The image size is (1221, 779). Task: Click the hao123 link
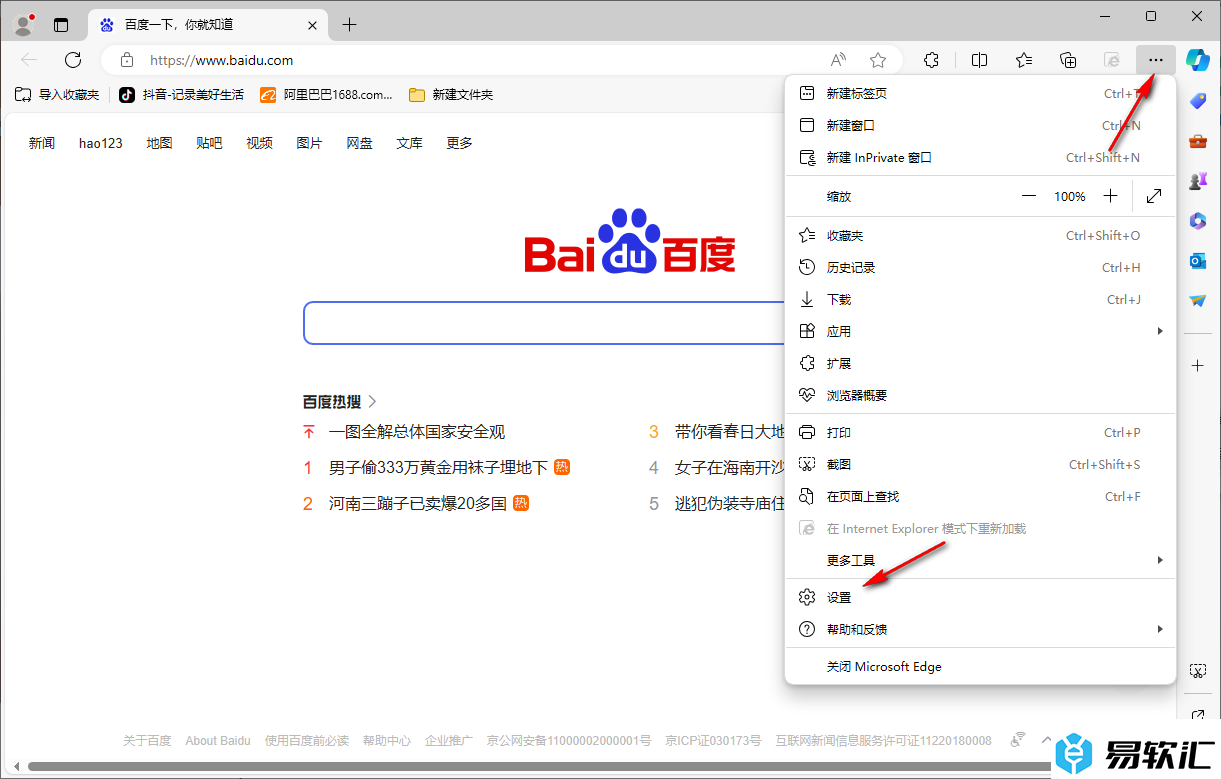coord(101,143)
